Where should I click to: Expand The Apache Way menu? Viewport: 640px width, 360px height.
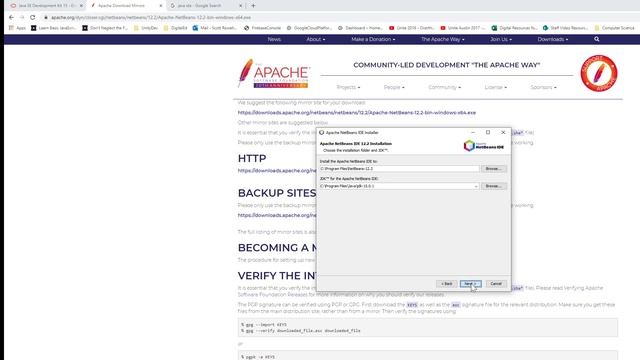442,40
